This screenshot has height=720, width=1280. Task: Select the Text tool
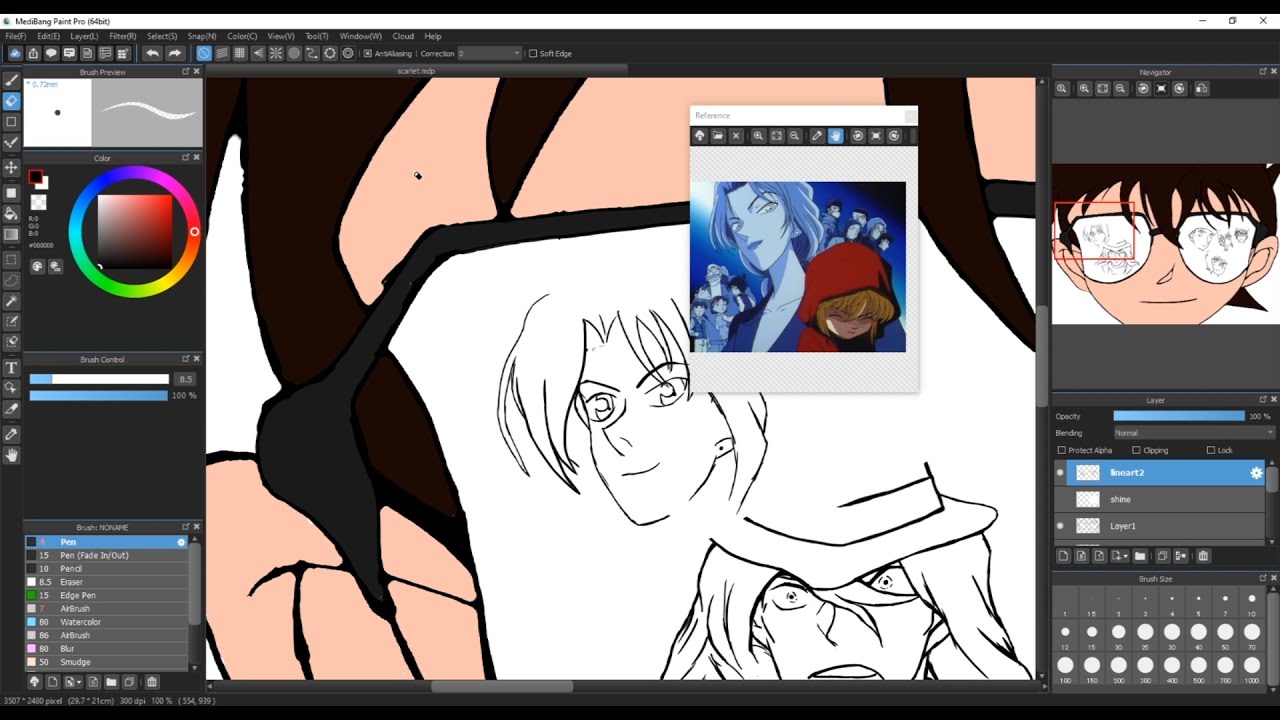(x=12, y=368)
